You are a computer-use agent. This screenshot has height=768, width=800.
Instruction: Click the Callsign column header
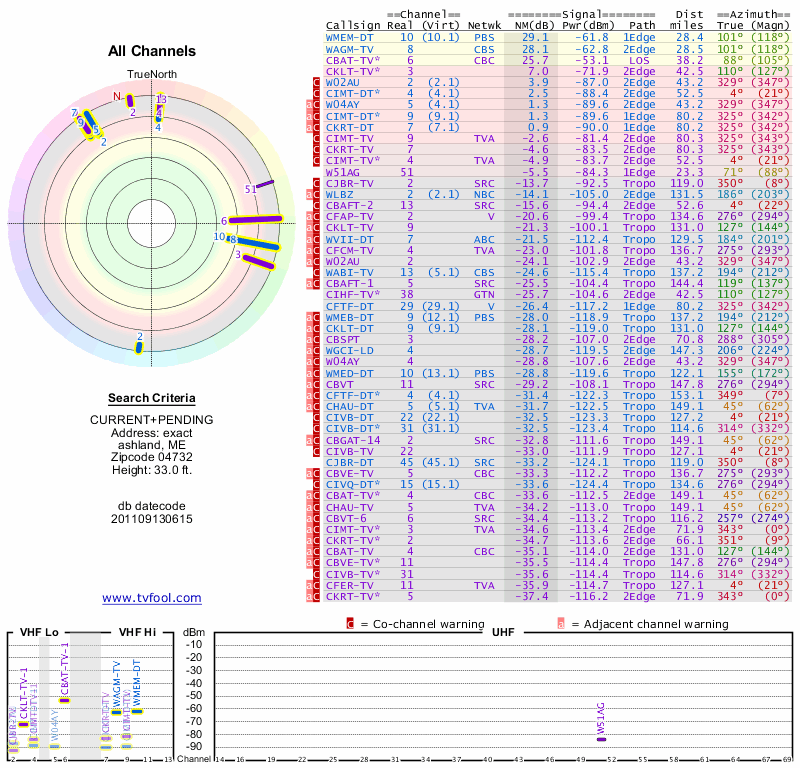point(353,25)
